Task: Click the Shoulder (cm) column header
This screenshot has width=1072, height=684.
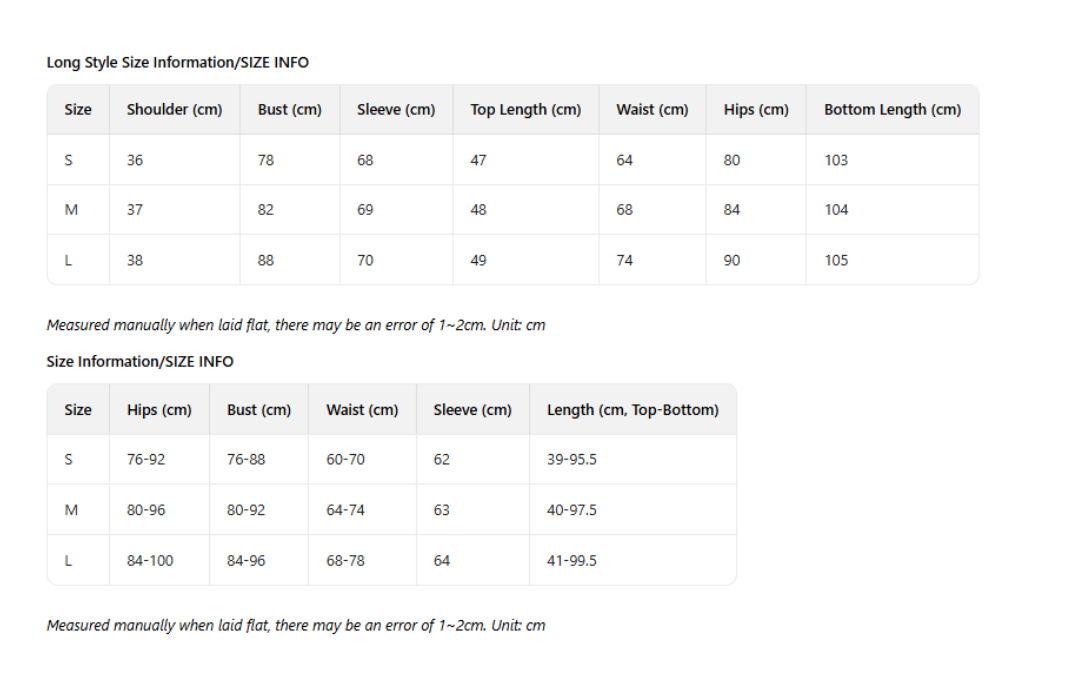Action: point(174,110)
